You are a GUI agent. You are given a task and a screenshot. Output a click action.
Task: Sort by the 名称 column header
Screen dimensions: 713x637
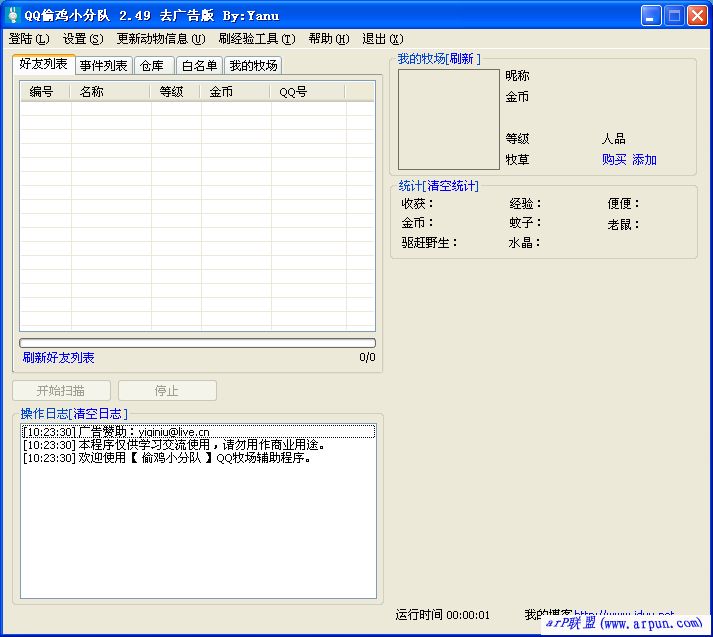110,92
